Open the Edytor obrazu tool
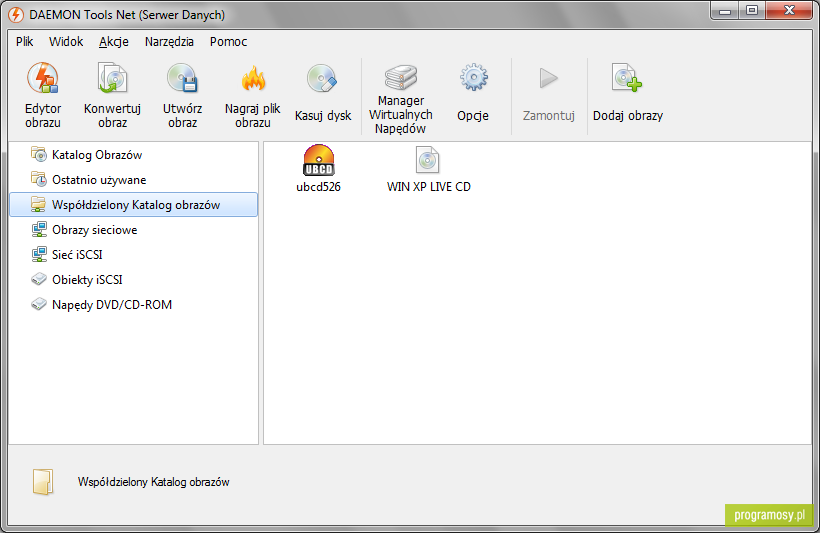The height and width of the screenshot is (533, 820). click(x=43, y=95)
